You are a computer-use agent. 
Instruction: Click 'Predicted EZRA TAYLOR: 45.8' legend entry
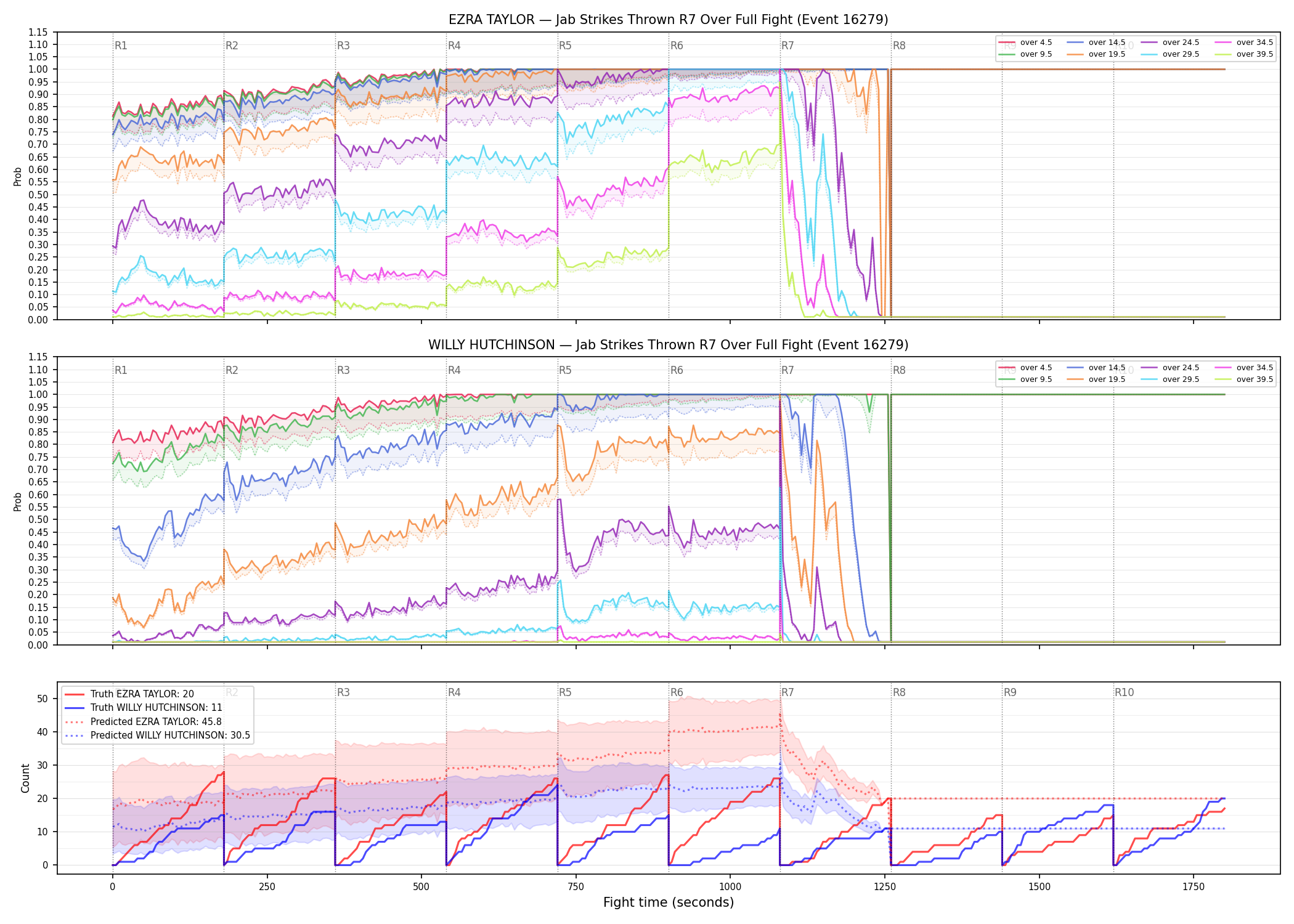pos(143,722)
